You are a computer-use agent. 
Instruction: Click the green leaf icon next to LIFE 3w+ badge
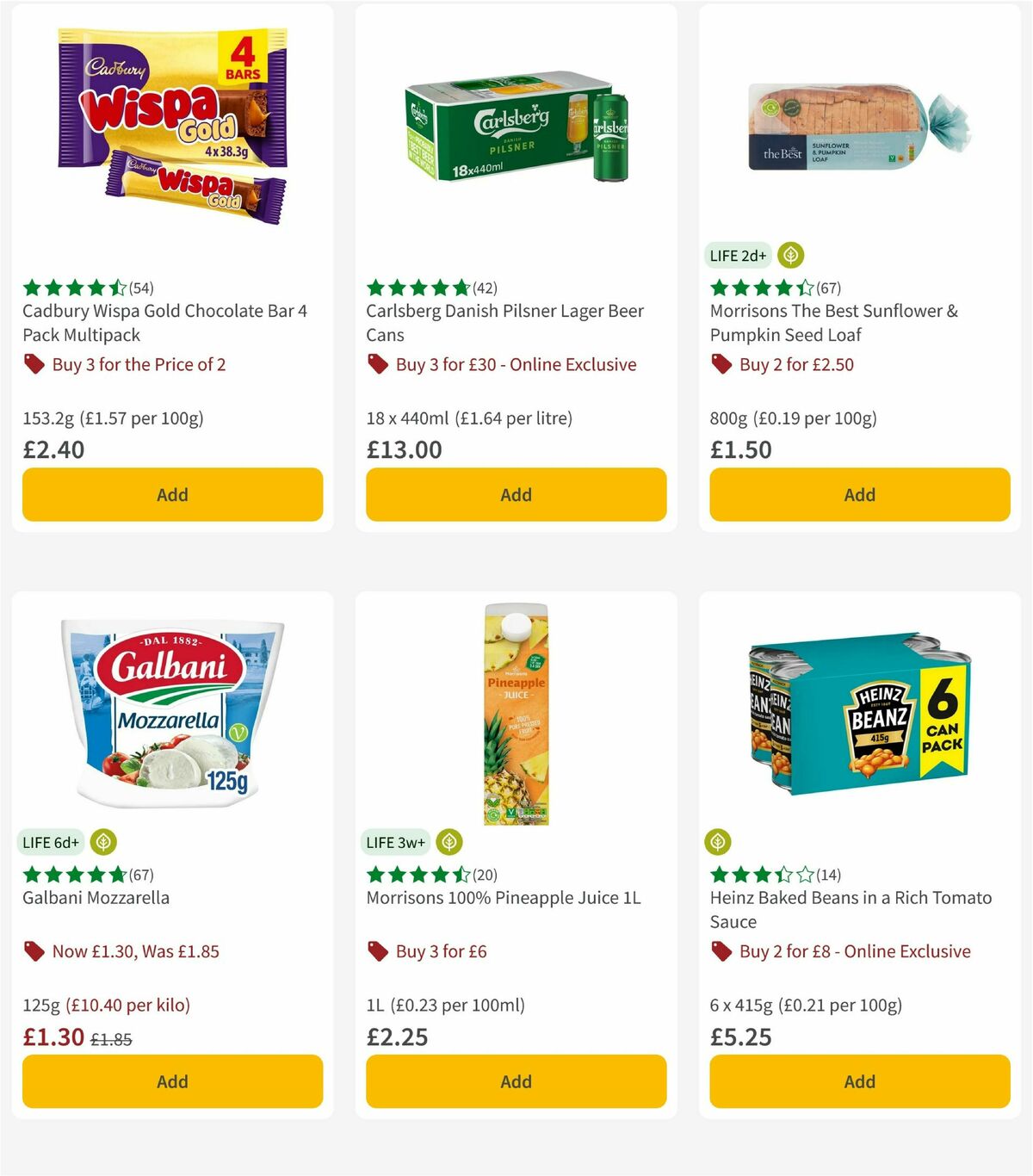click(448, 842)
